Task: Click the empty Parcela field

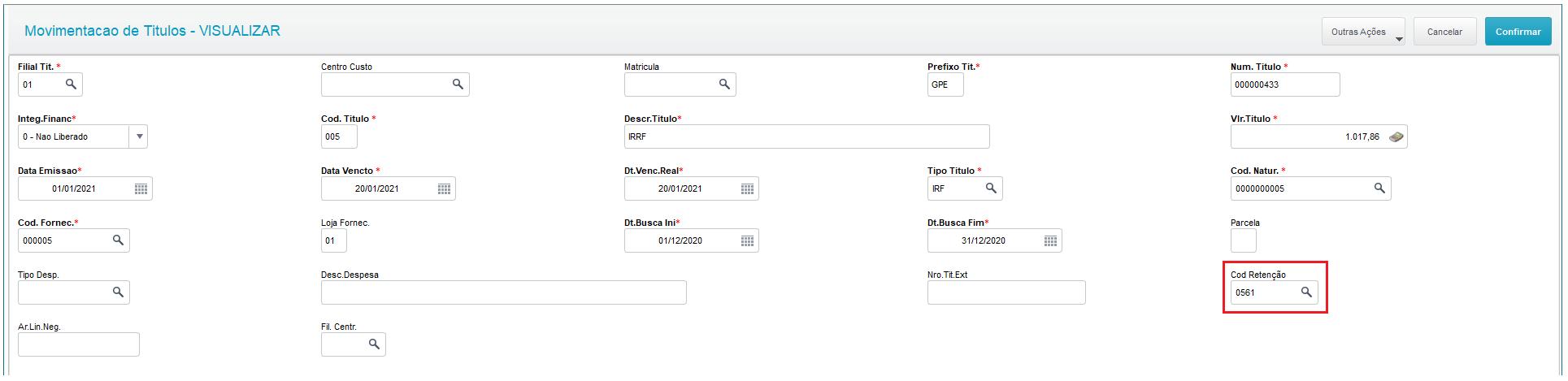Action: [1243, 240]
